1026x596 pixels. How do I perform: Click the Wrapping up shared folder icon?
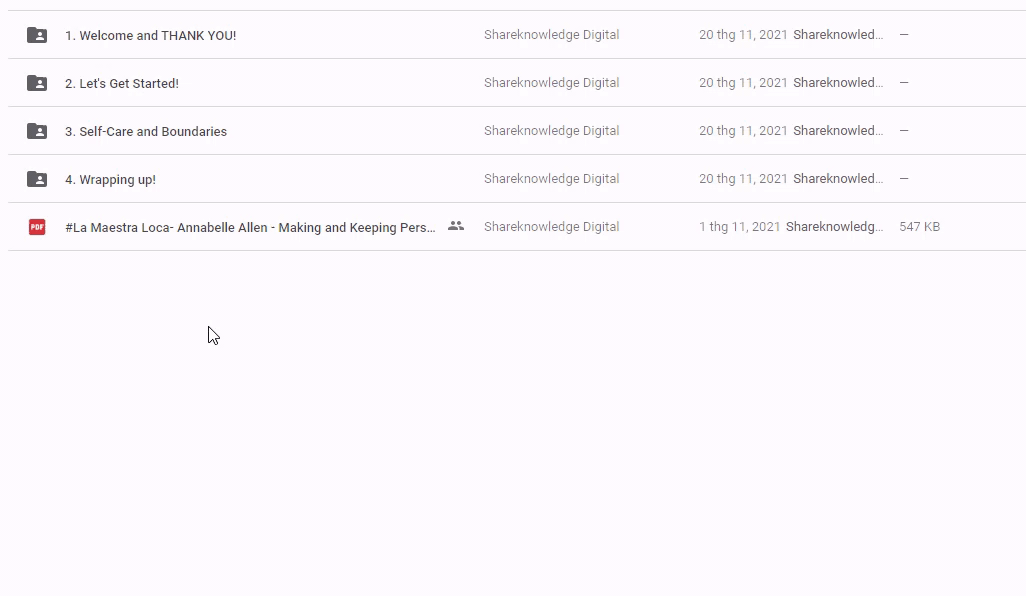(37, 179)
